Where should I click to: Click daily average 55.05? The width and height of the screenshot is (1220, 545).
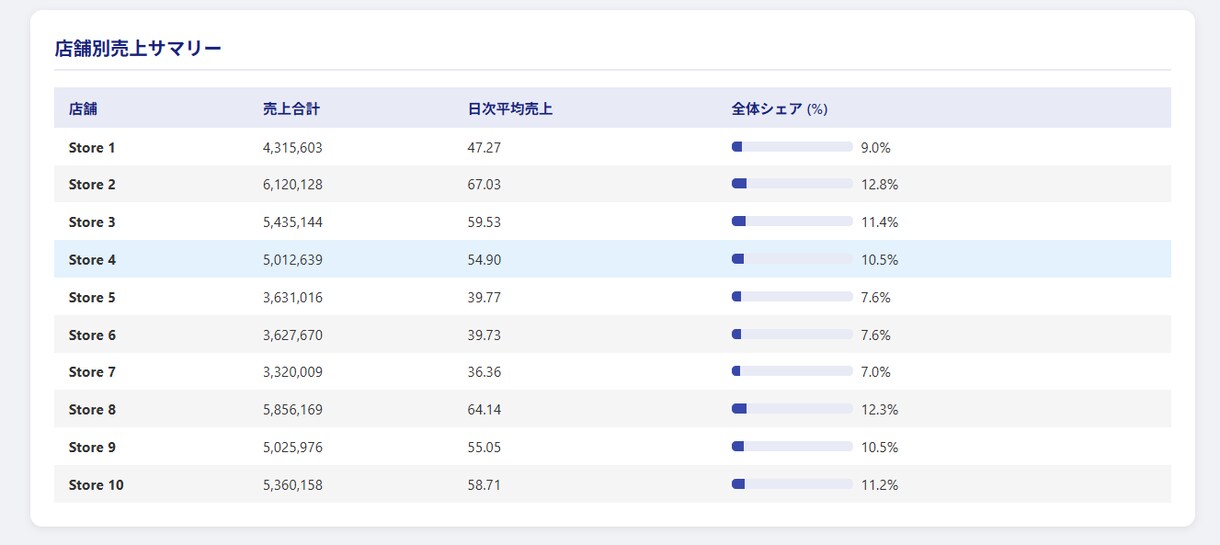click(x=484, y=447)
